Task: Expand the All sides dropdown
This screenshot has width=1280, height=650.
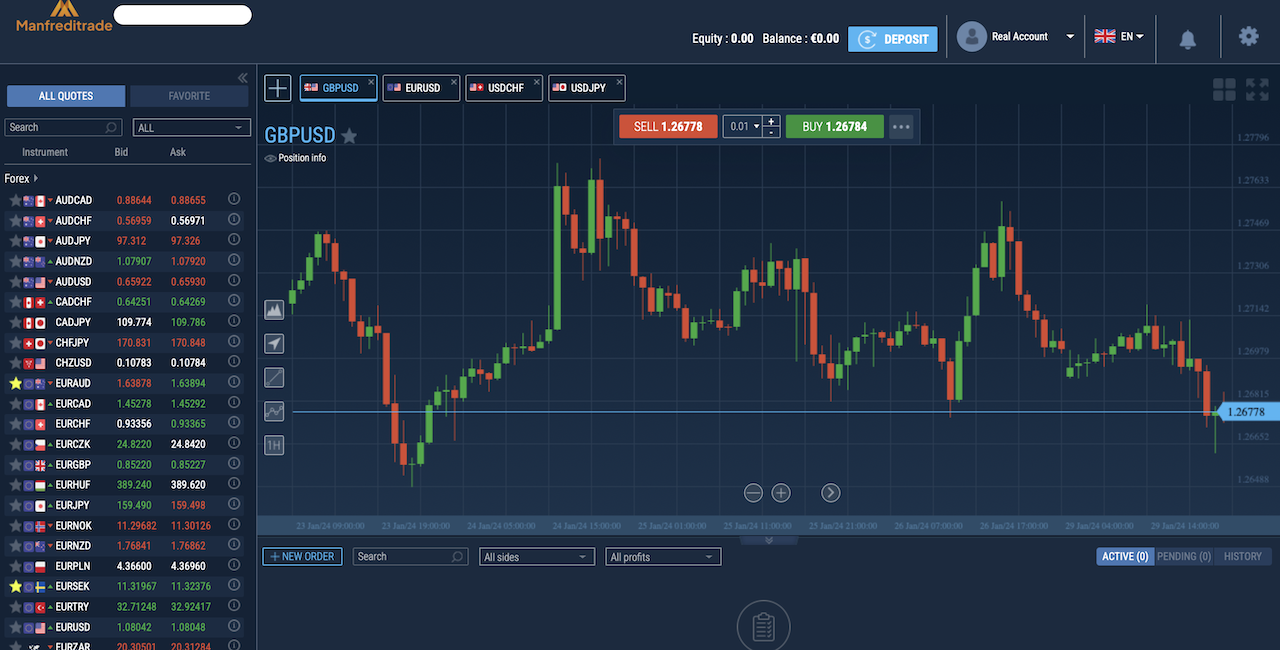Action: (537, 557)
